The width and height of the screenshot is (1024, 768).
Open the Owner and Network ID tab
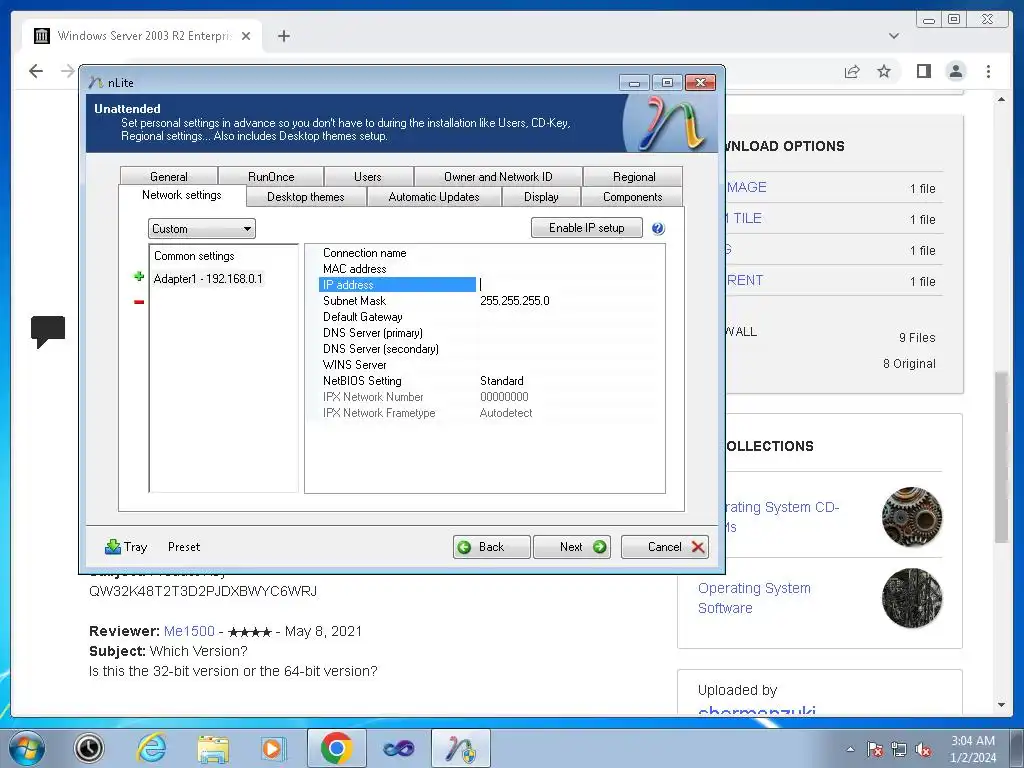[498, 176]
